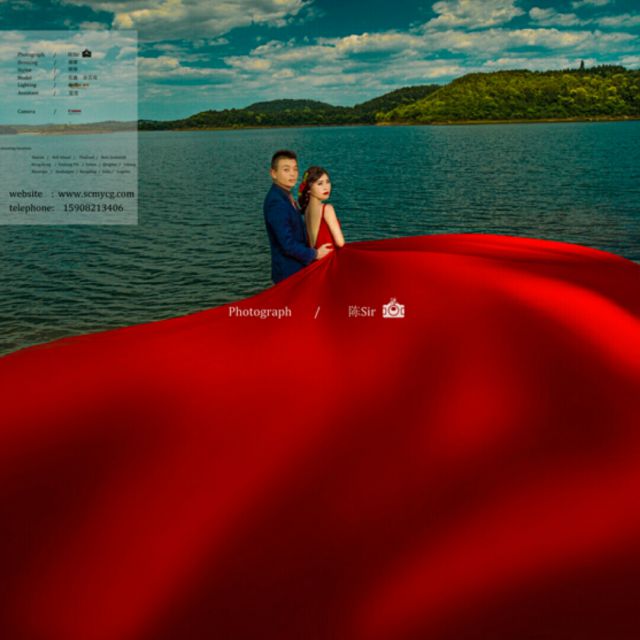Viewport: 640px width, 640px height.
Task: Select the Stylist credit label
Action: pyautogui.click(x=25, y=70)
